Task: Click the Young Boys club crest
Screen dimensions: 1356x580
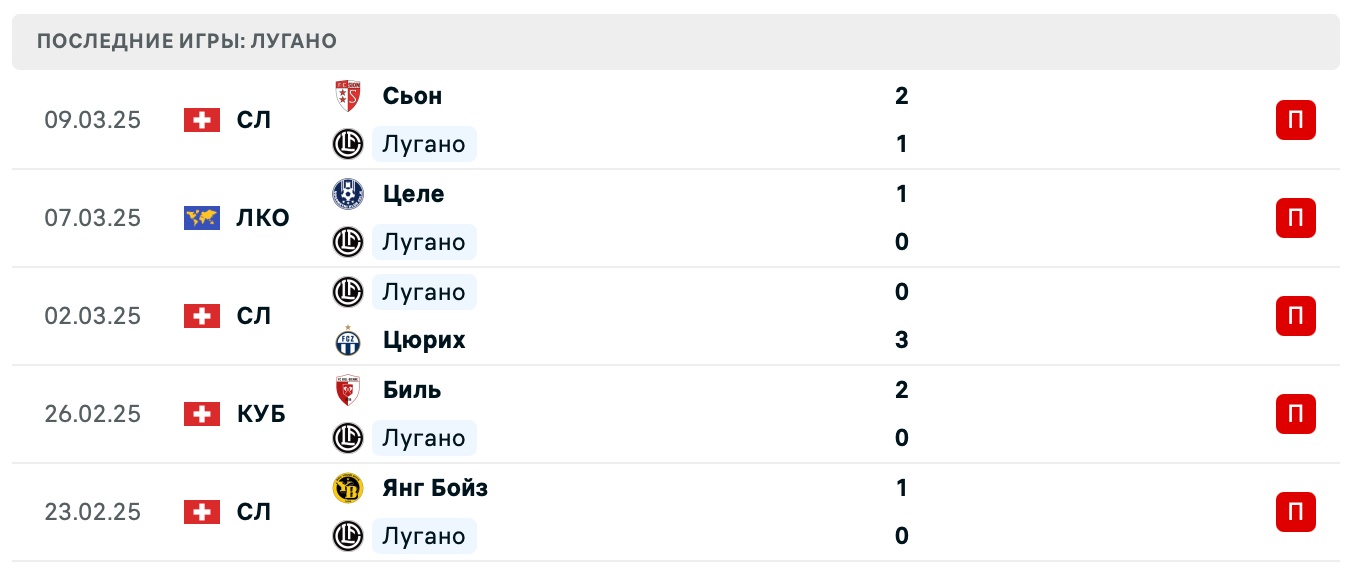Action: coord(347,488)
